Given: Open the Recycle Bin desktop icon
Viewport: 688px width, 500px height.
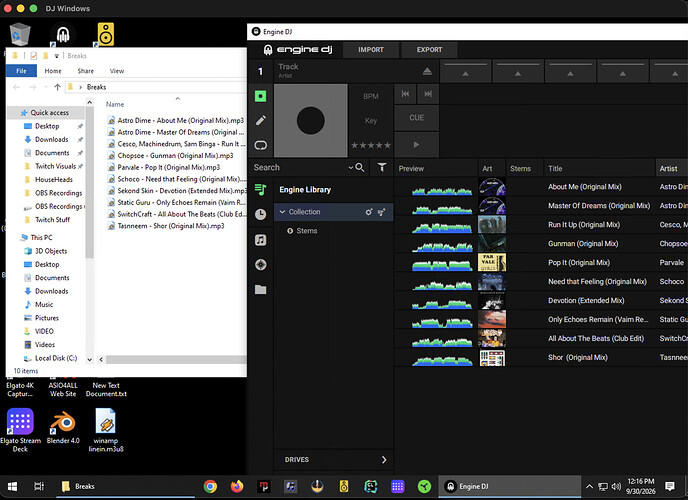Looking at the screenshot, I should point(19,34).
